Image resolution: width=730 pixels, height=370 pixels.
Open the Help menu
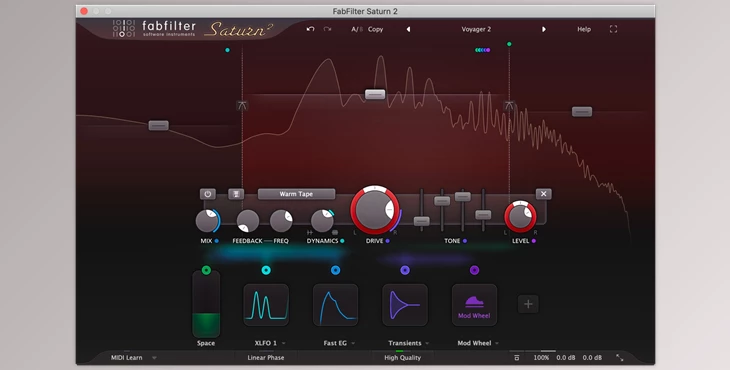(x=584, y=29)
